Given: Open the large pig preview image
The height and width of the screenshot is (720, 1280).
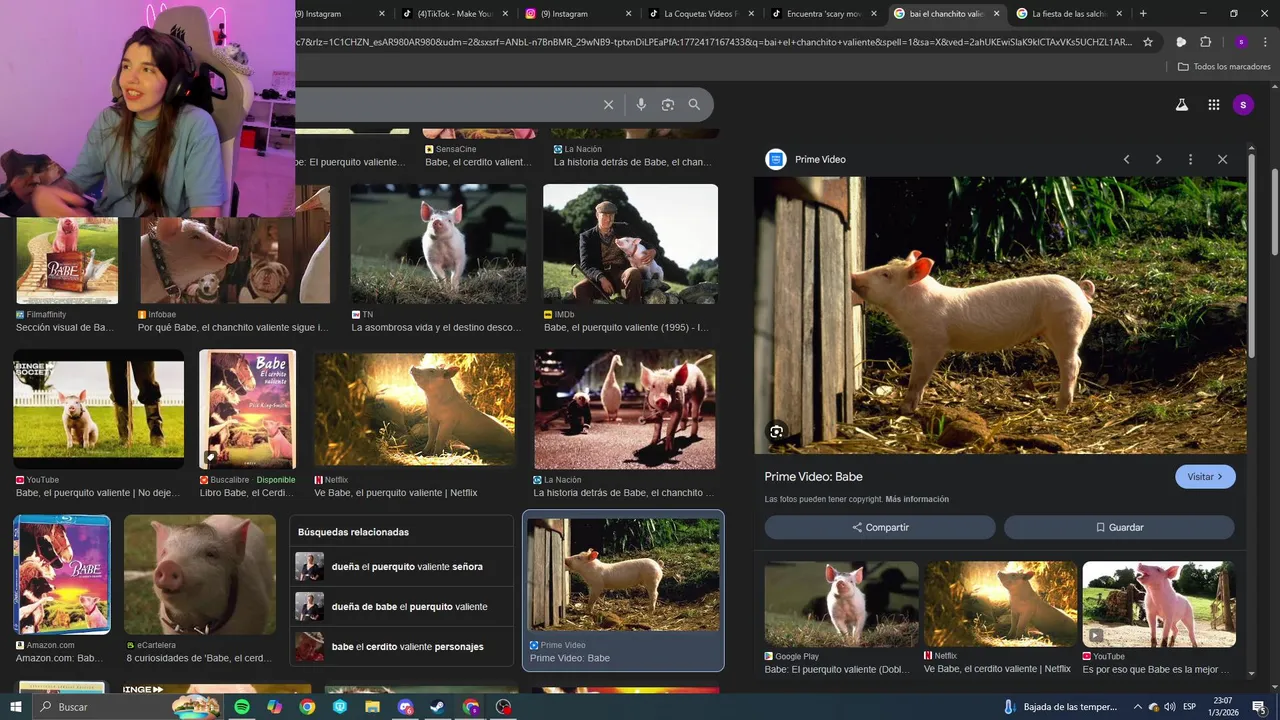Looking at the screenshot, I should pyautogui.click(x=1000, y=315).
